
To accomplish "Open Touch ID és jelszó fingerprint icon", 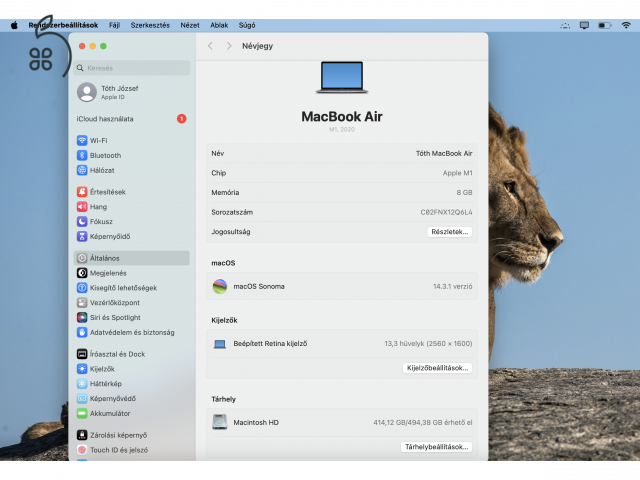I will [82, 450].
